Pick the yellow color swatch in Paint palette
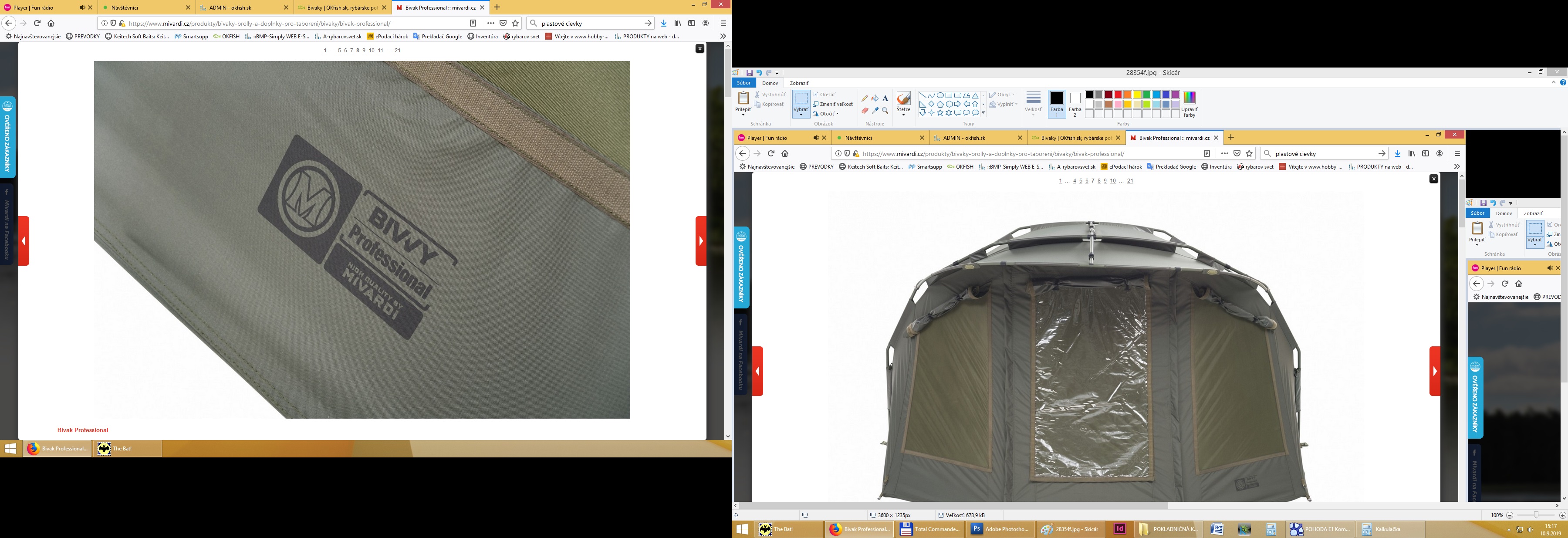 [1137, 95]
